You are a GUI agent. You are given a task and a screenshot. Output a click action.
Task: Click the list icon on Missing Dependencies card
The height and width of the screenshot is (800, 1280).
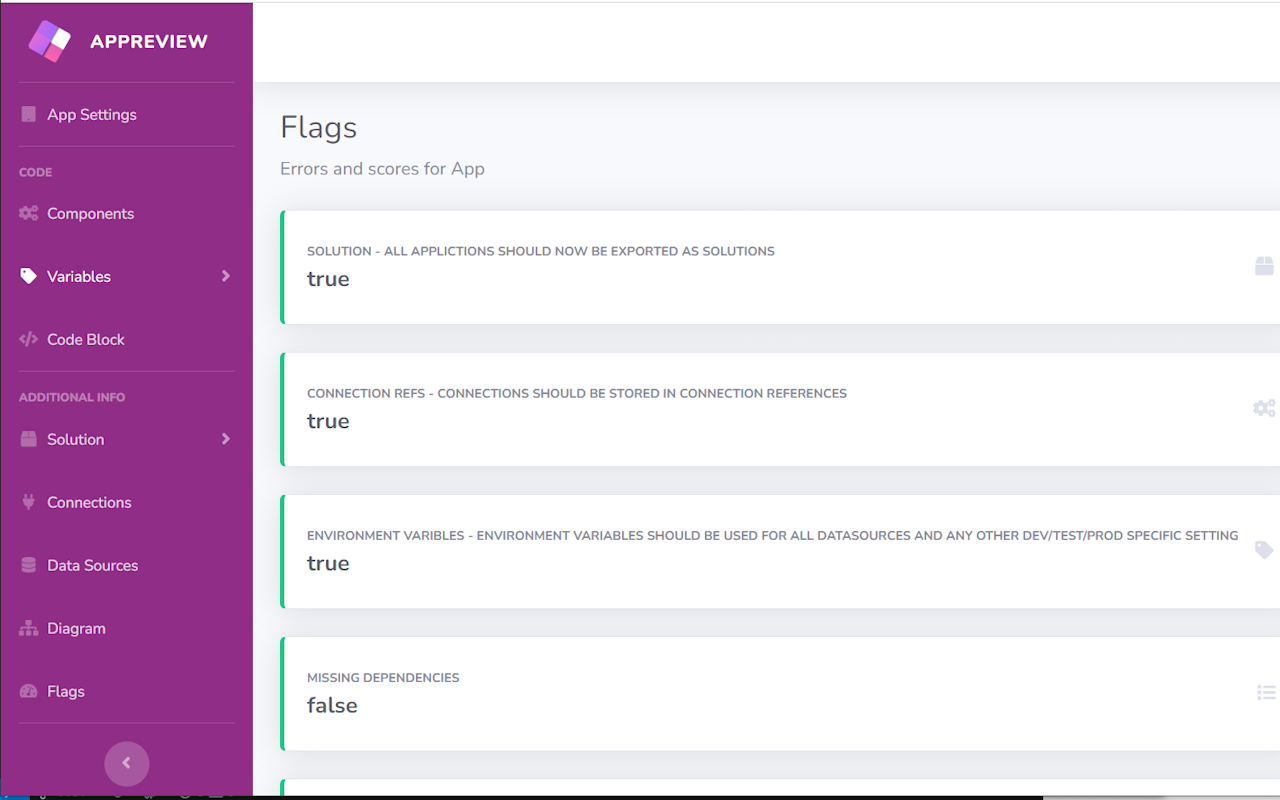click(1266, 692)
